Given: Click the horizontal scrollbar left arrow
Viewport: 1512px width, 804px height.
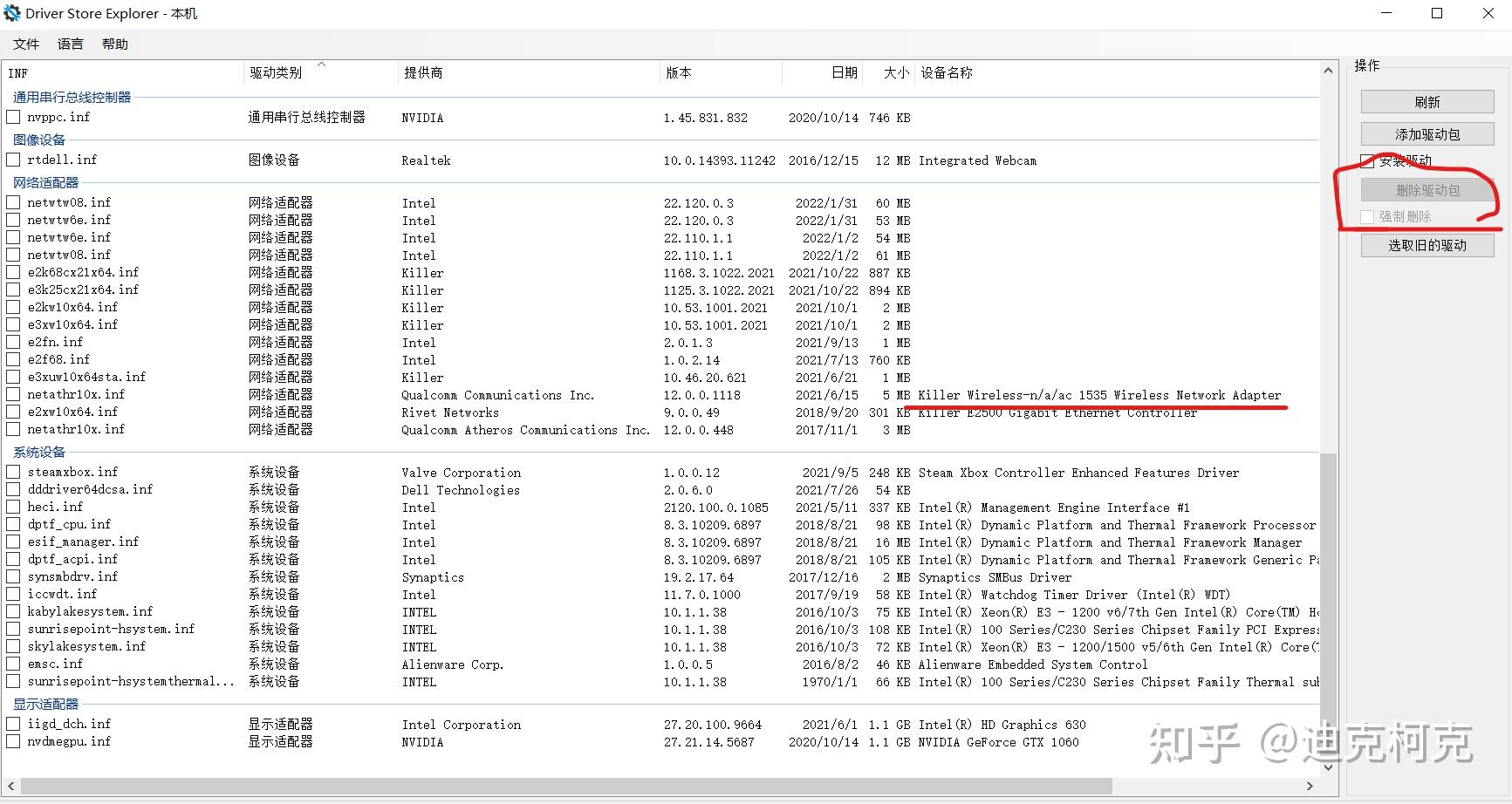Looking at the screenshot, I should tap(10, 786).
